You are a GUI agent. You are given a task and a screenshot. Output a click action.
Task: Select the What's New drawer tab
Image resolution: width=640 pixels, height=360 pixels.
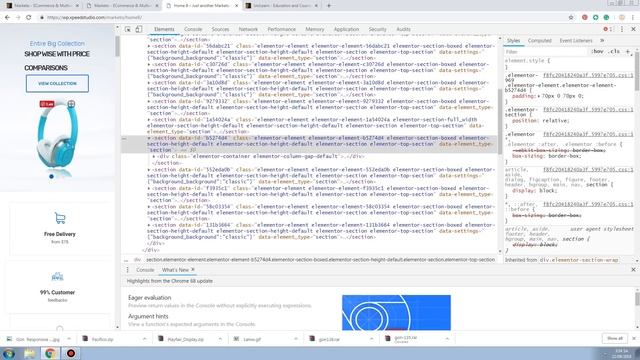click(175, 270)
